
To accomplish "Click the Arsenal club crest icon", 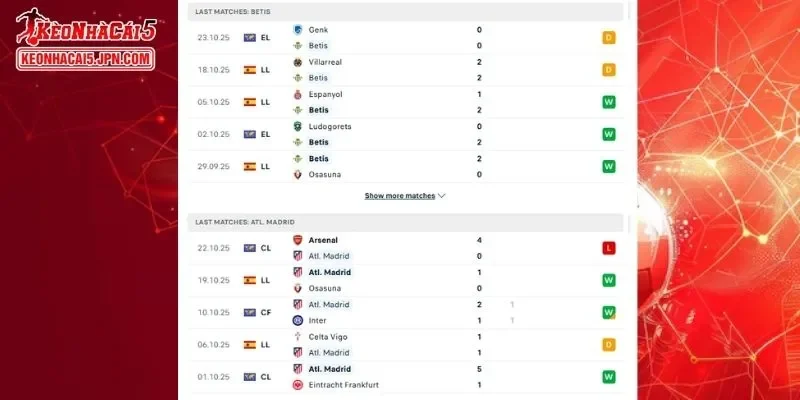I will 297,240.
